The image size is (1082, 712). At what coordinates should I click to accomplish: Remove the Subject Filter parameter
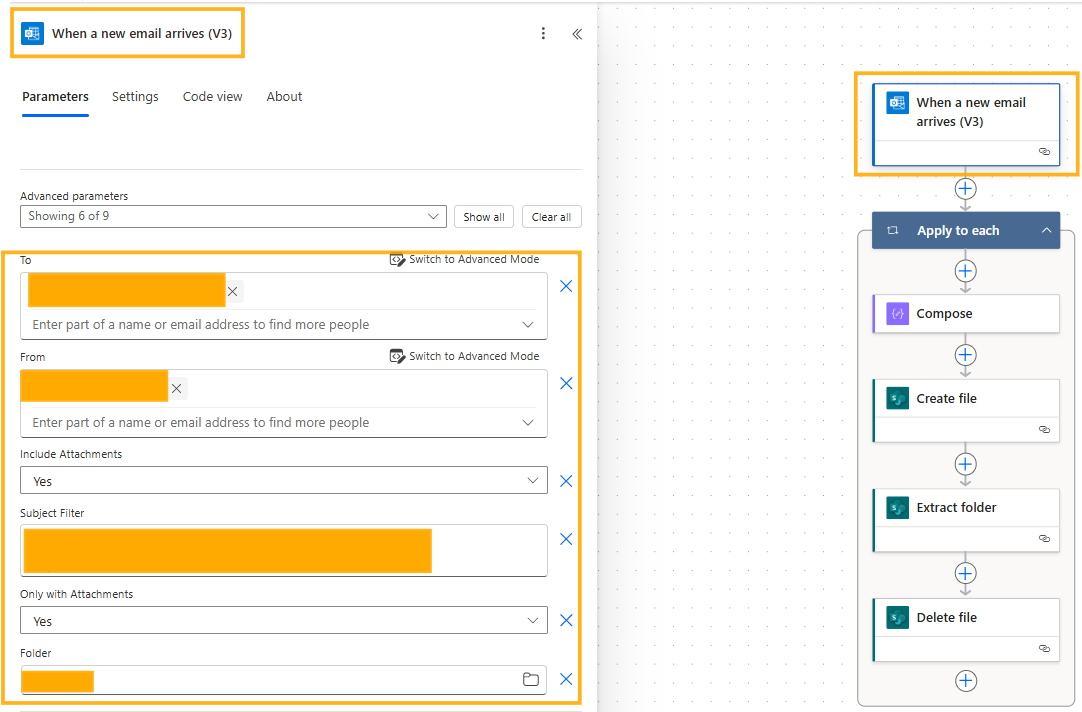[566, 539]
